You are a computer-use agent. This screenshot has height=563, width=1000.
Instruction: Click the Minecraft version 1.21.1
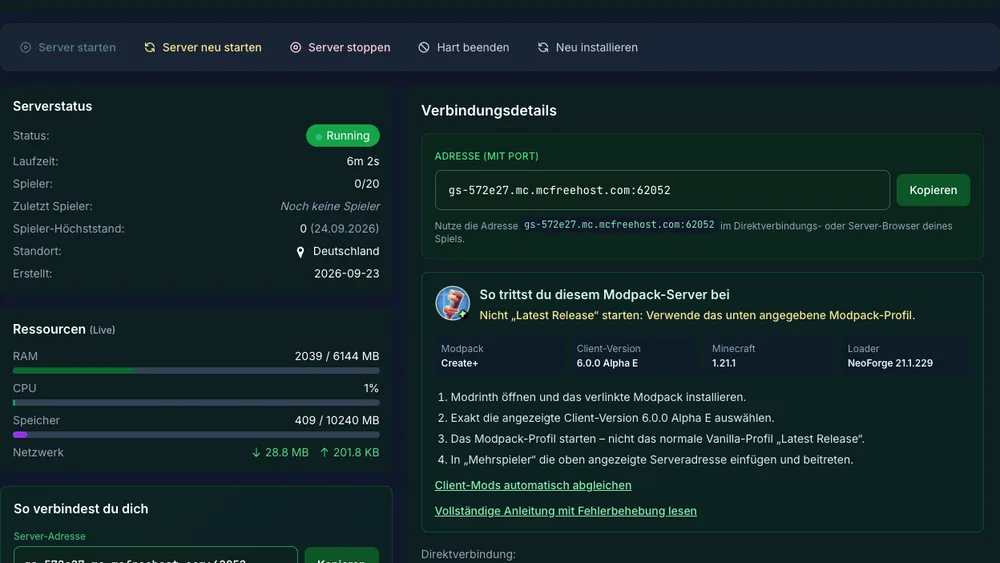(724, 363)
